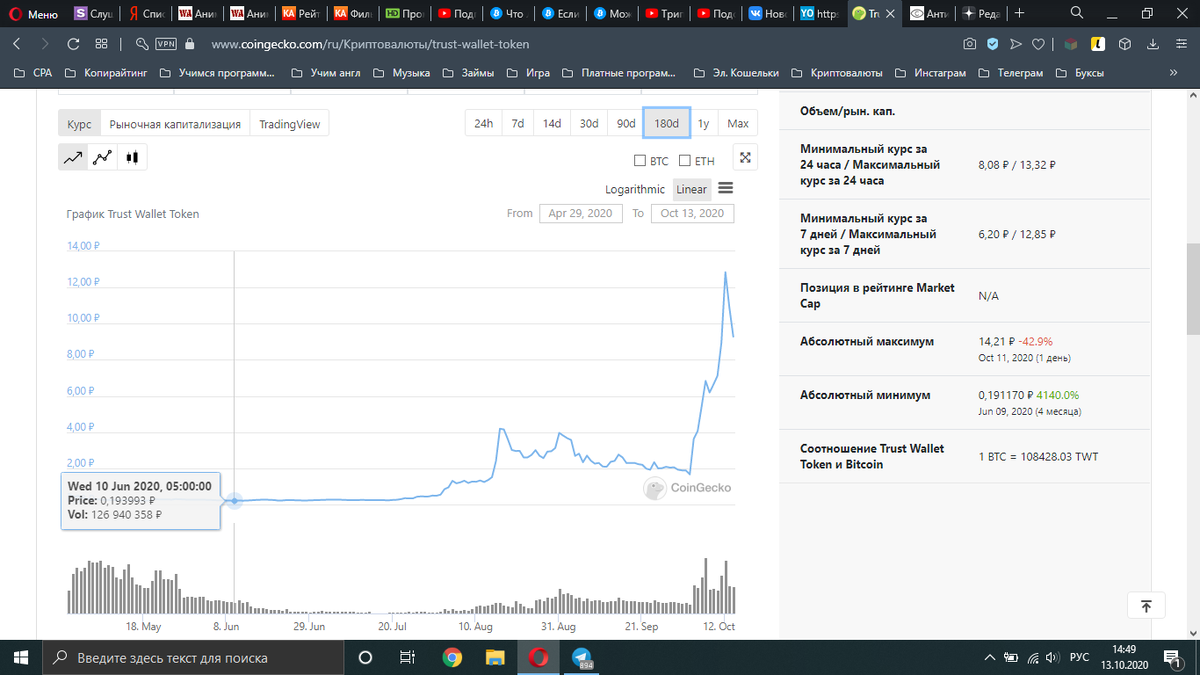1200x675 pixels.
Task: Set chart range to 14d
Action: pyautogui.click(x=552, y=123)
